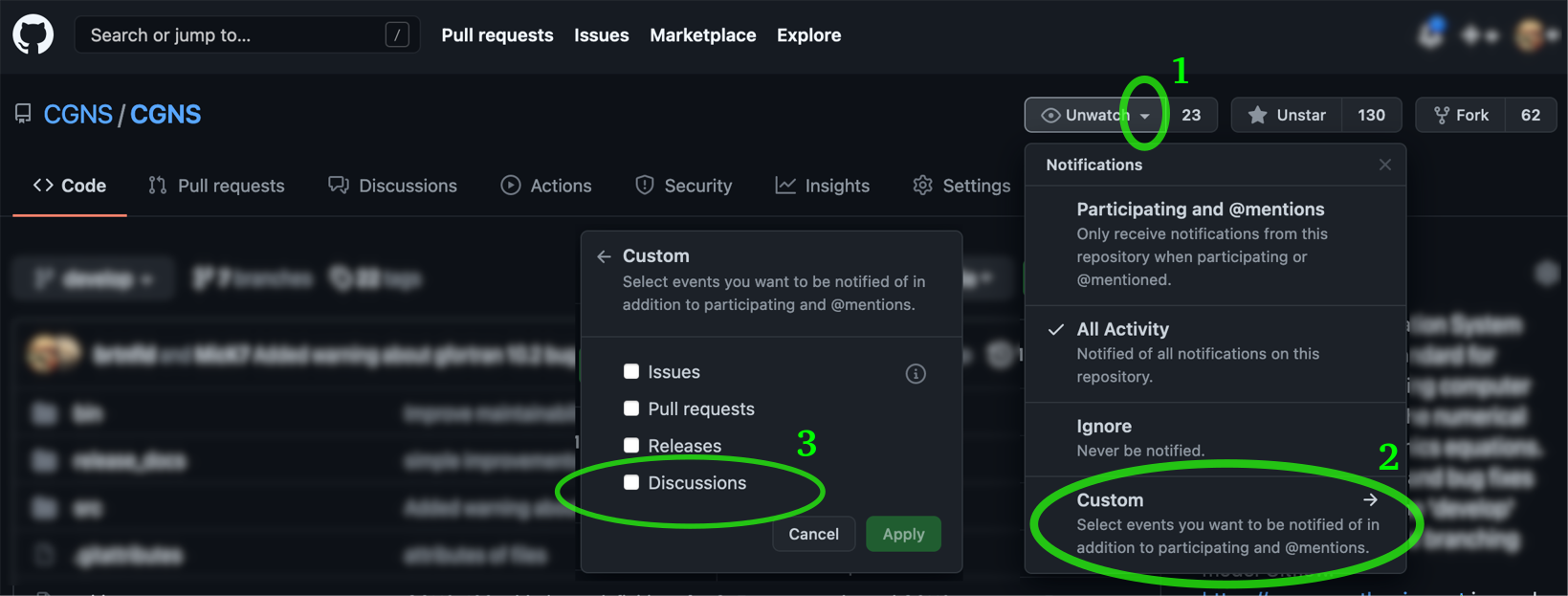Image resolution: width=1568 pixels, height=596 pixels.
Task: View the 62 forks count
Action: (x=1531, y=115)
